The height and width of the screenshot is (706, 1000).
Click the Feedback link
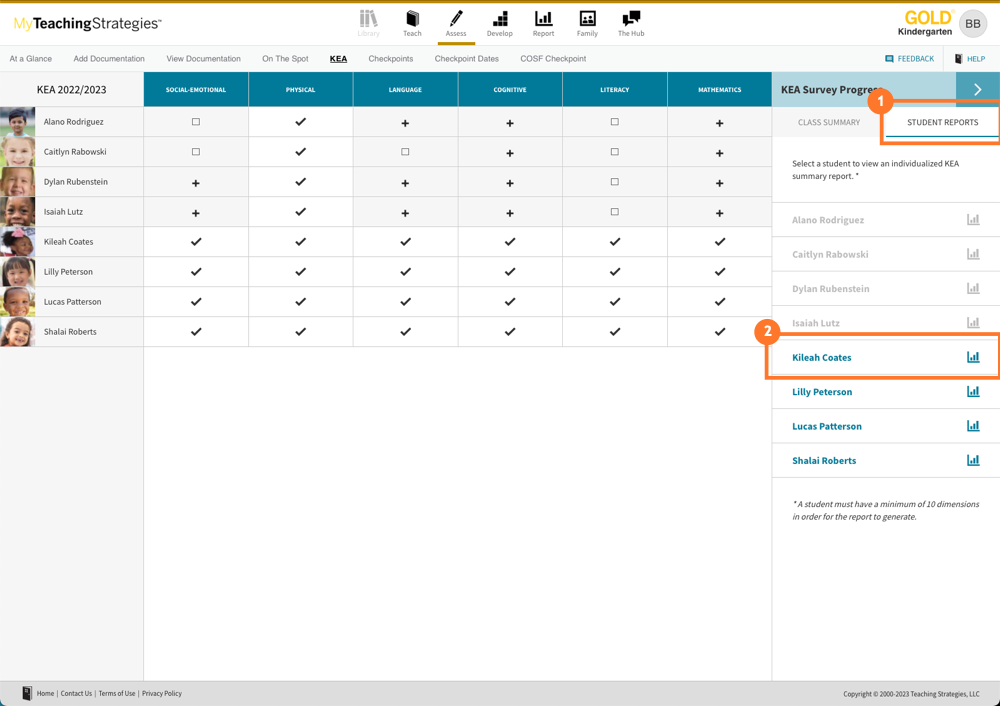(909, 59)
